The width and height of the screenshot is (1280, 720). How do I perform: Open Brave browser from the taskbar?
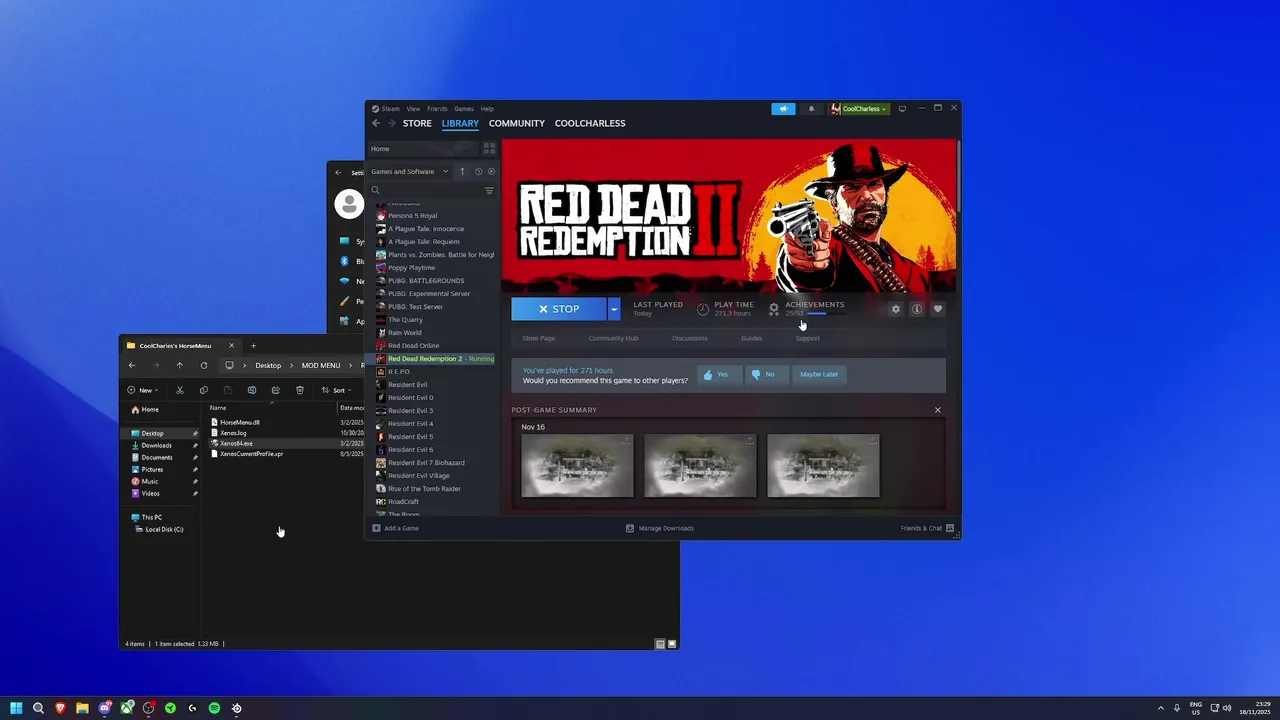point(60,708)
